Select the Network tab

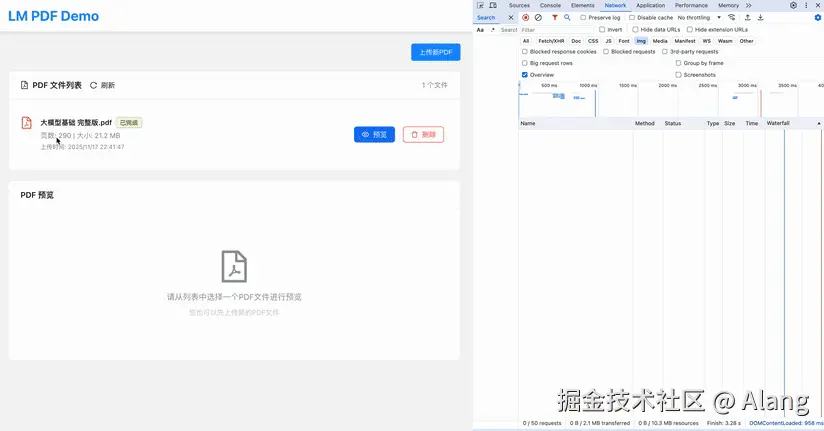(x=615, y=5)
